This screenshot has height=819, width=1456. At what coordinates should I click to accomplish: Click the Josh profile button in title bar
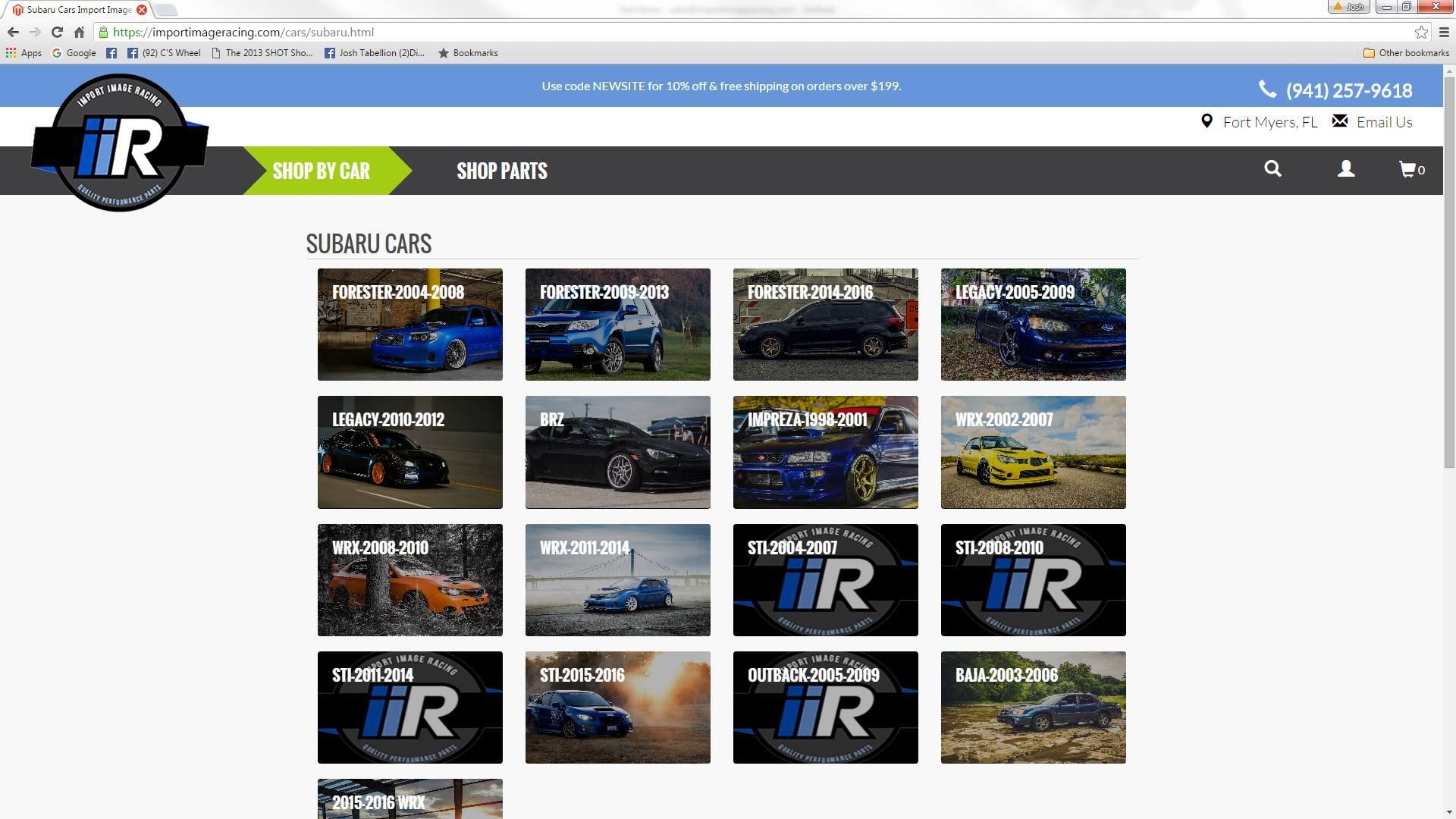click(x=1348, y=7)
